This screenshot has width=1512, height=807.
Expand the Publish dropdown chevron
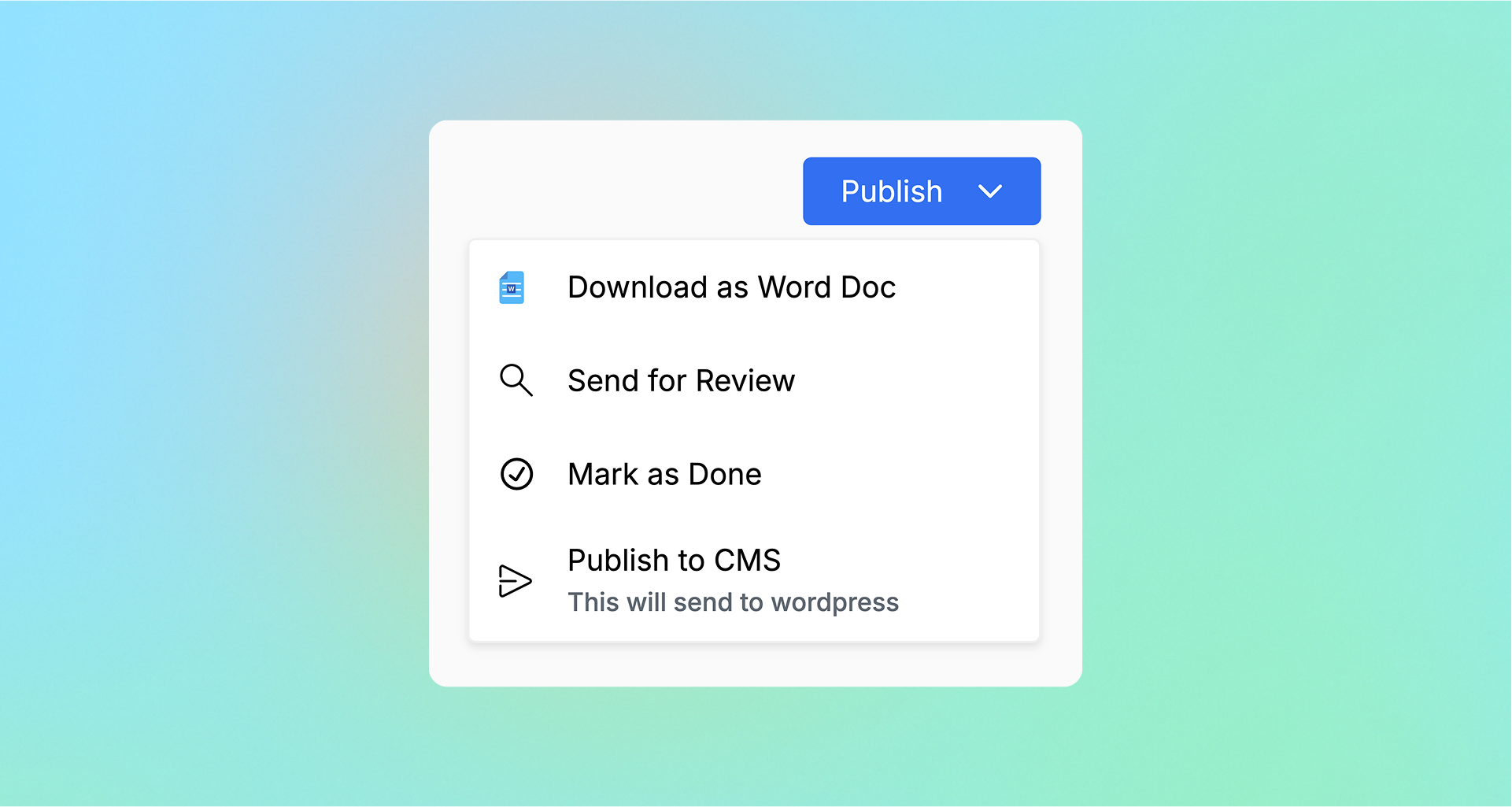(989, 191)
